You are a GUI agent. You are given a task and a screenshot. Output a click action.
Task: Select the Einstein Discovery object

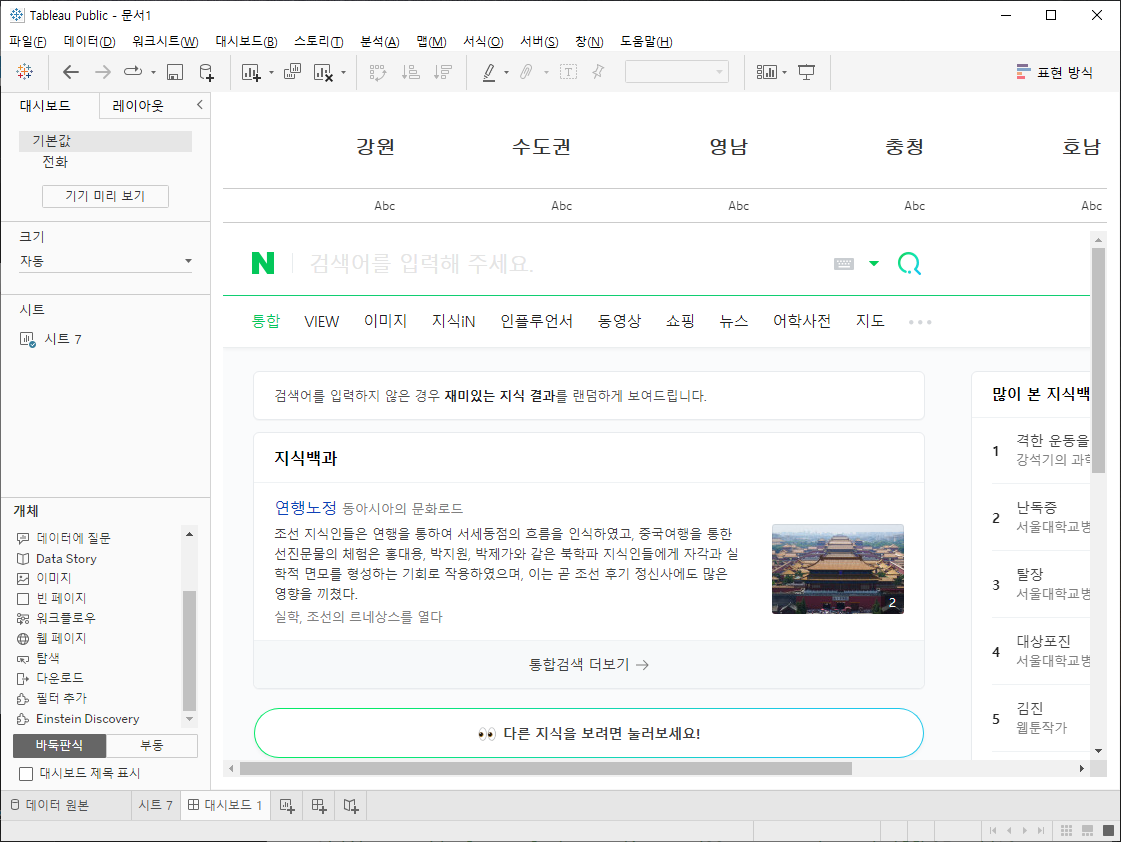[x=87, y=719]
